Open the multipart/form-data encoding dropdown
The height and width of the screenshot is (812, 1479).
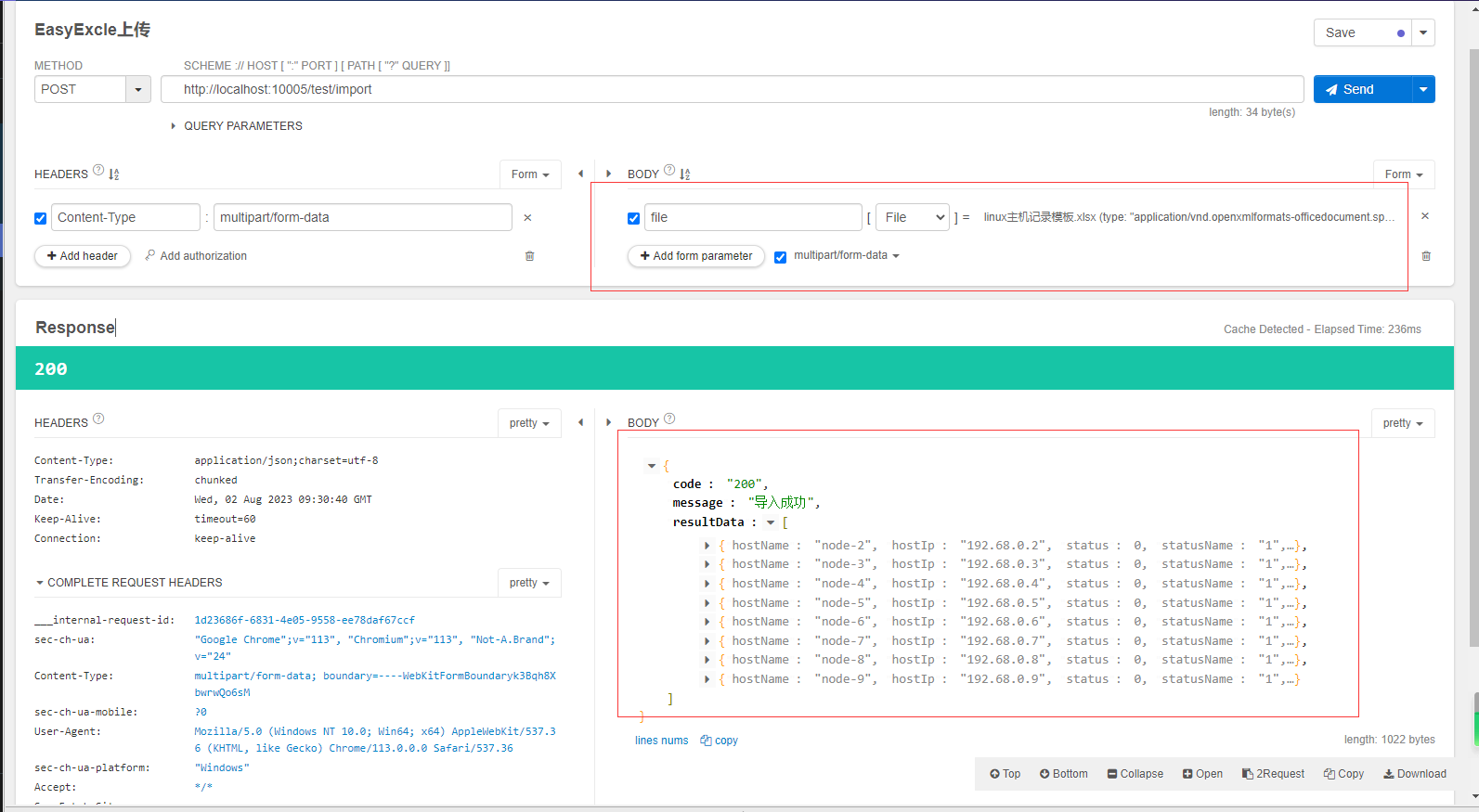[847, 255]
